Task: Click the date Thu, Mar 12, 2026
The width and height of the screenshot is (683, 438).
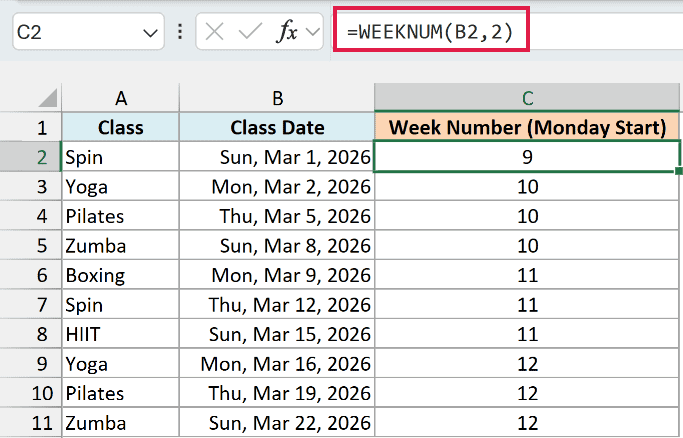Action: (x=277, y=304)
